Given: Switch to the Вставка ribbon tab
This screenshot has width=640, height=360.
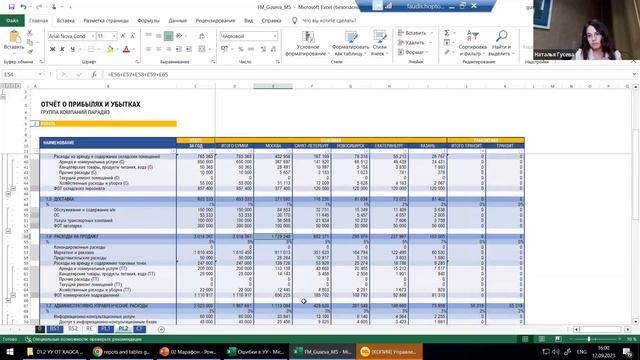Looking at the screenshot, I should point(66,20).
